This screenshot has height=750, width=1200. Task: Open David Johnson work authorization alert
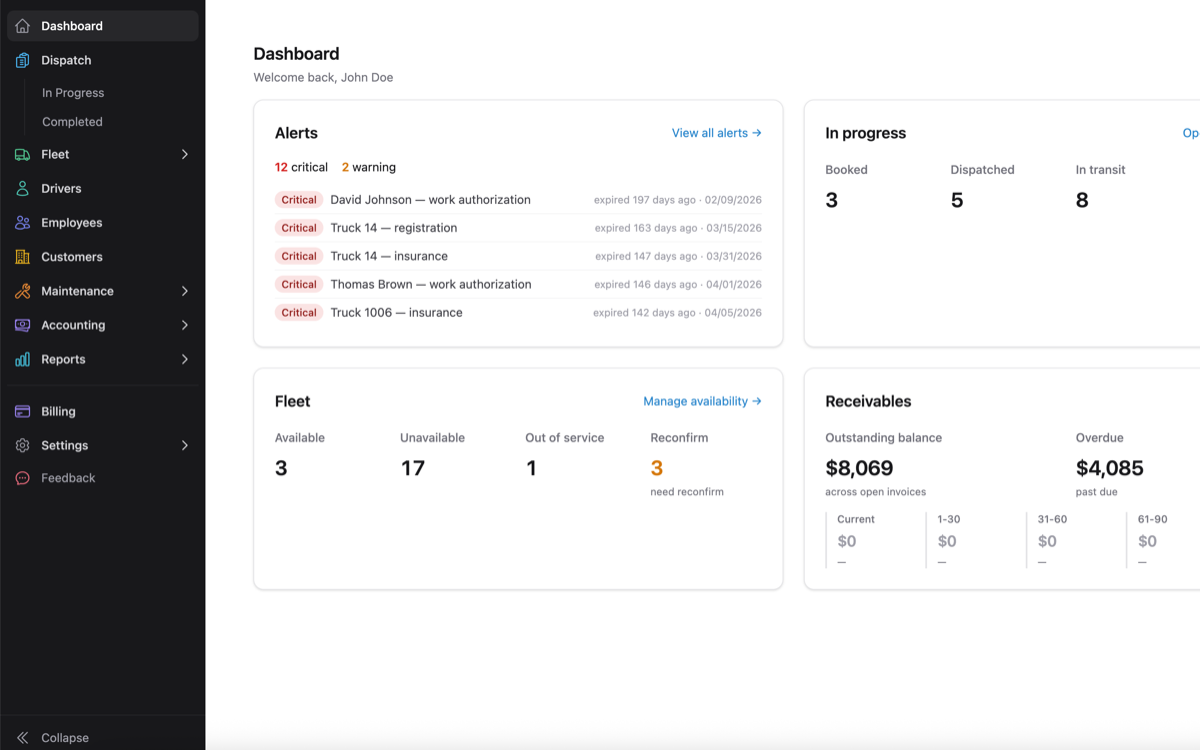tap(518, 200)
